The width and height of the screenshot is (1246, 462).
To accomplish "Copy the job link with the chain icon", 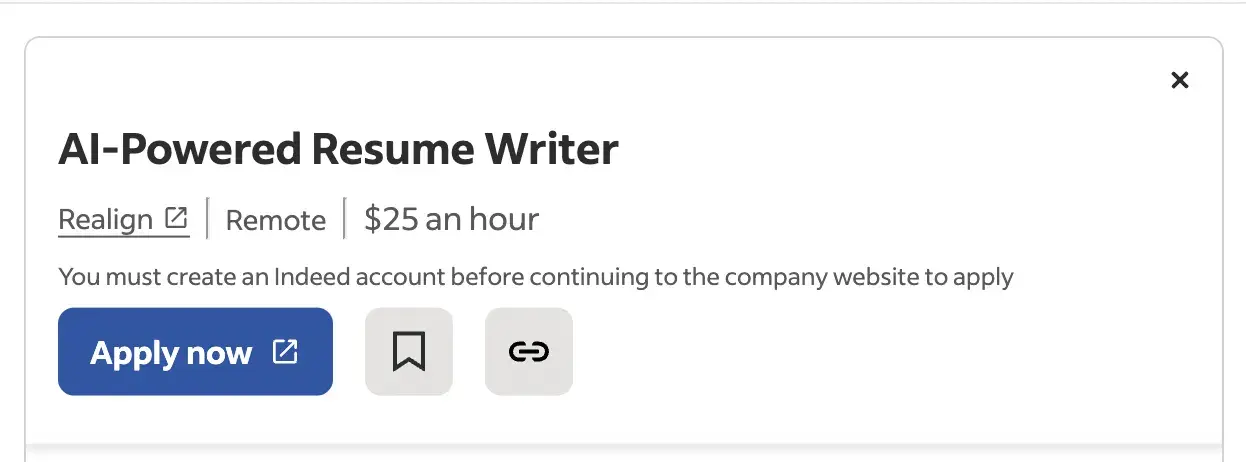I will click(x=529, y=351).
